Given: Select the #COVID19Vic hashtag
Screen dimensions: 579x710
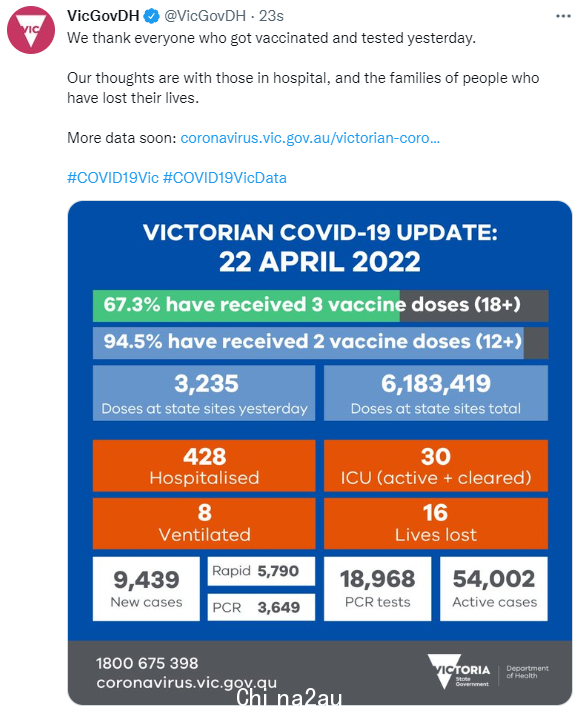Looking at the screenshot, I should tap(113, 178).
